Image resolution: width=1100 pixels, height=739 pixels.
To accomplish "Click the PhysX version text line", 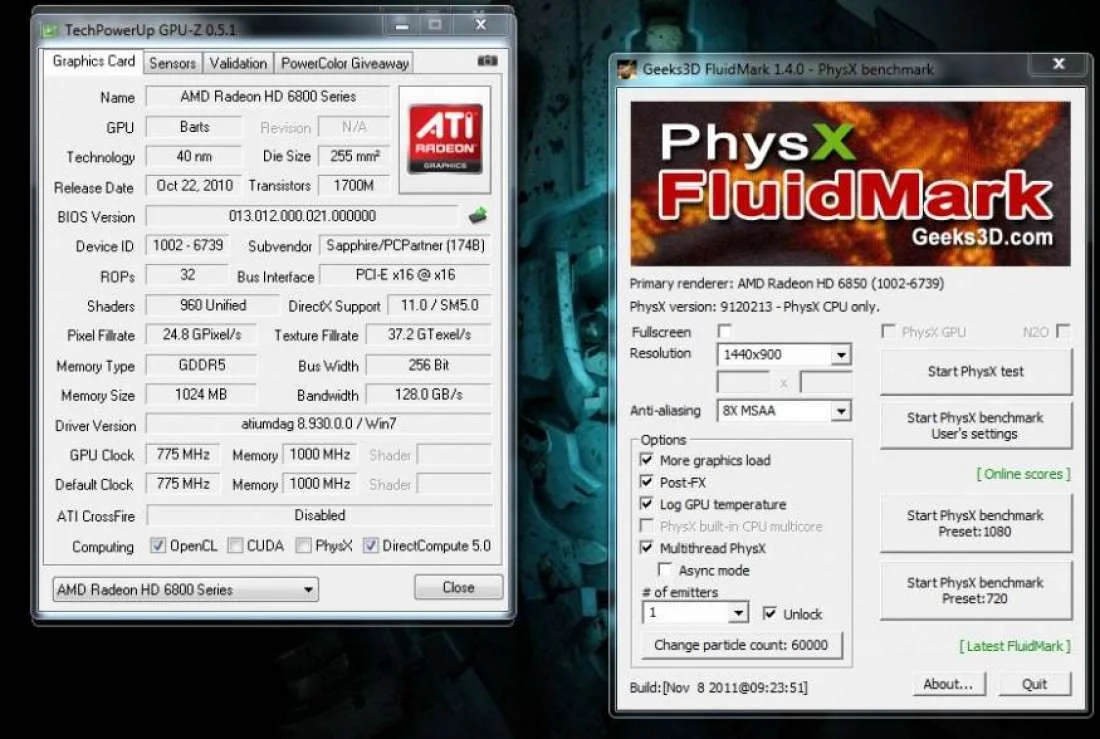I will (x=754, y=307).
